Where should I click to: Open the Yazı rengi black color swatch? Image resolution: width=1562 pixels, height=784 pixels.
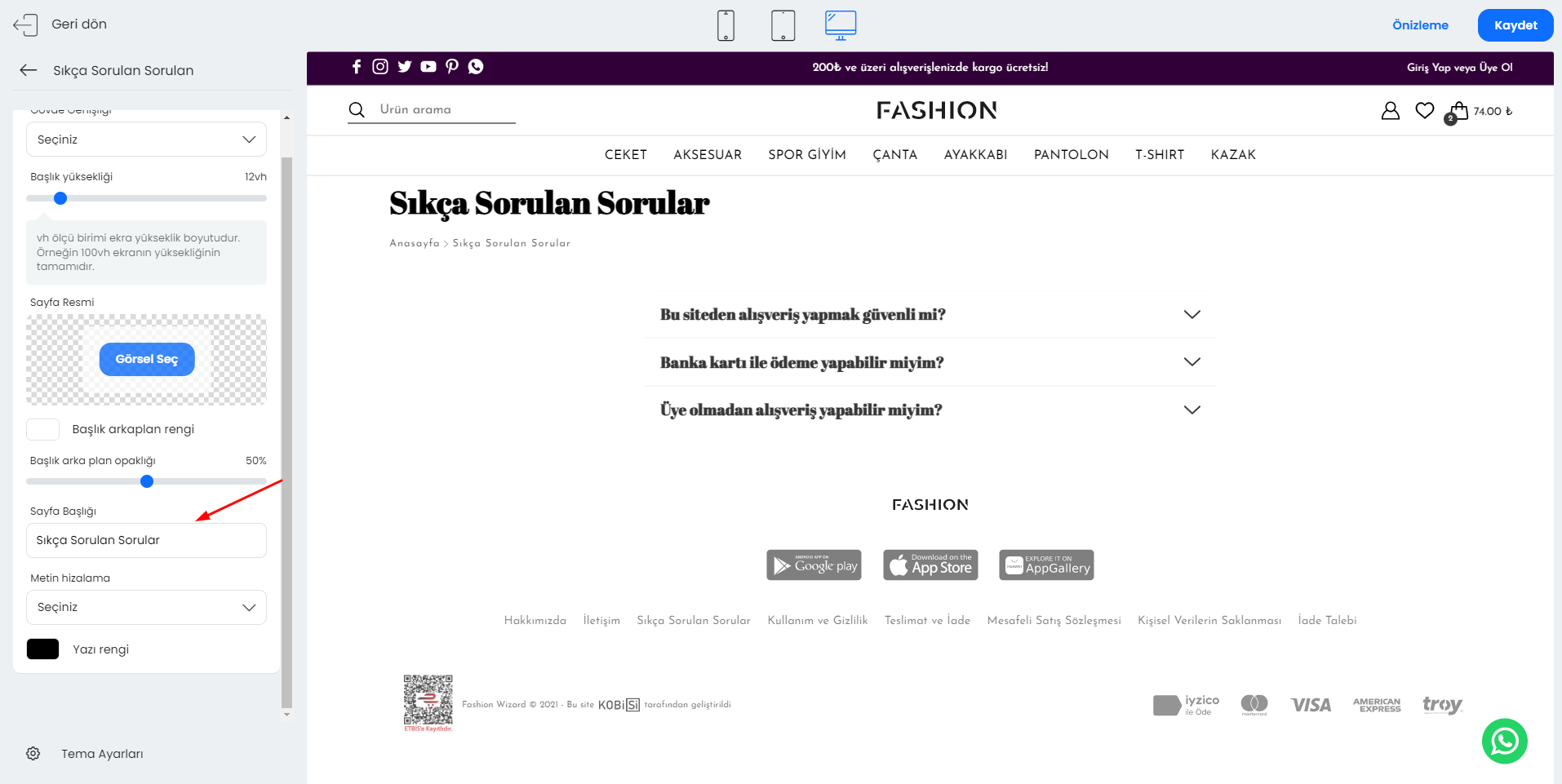(x=43, y=649)
